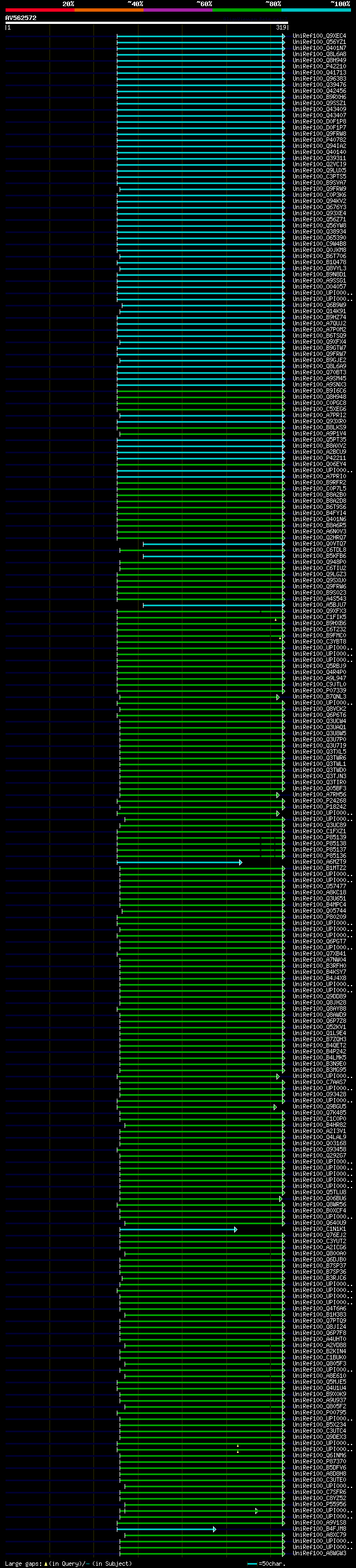Select hit label UniRef100_Q2VCI9
The image size is (356, 1568).
319,164
